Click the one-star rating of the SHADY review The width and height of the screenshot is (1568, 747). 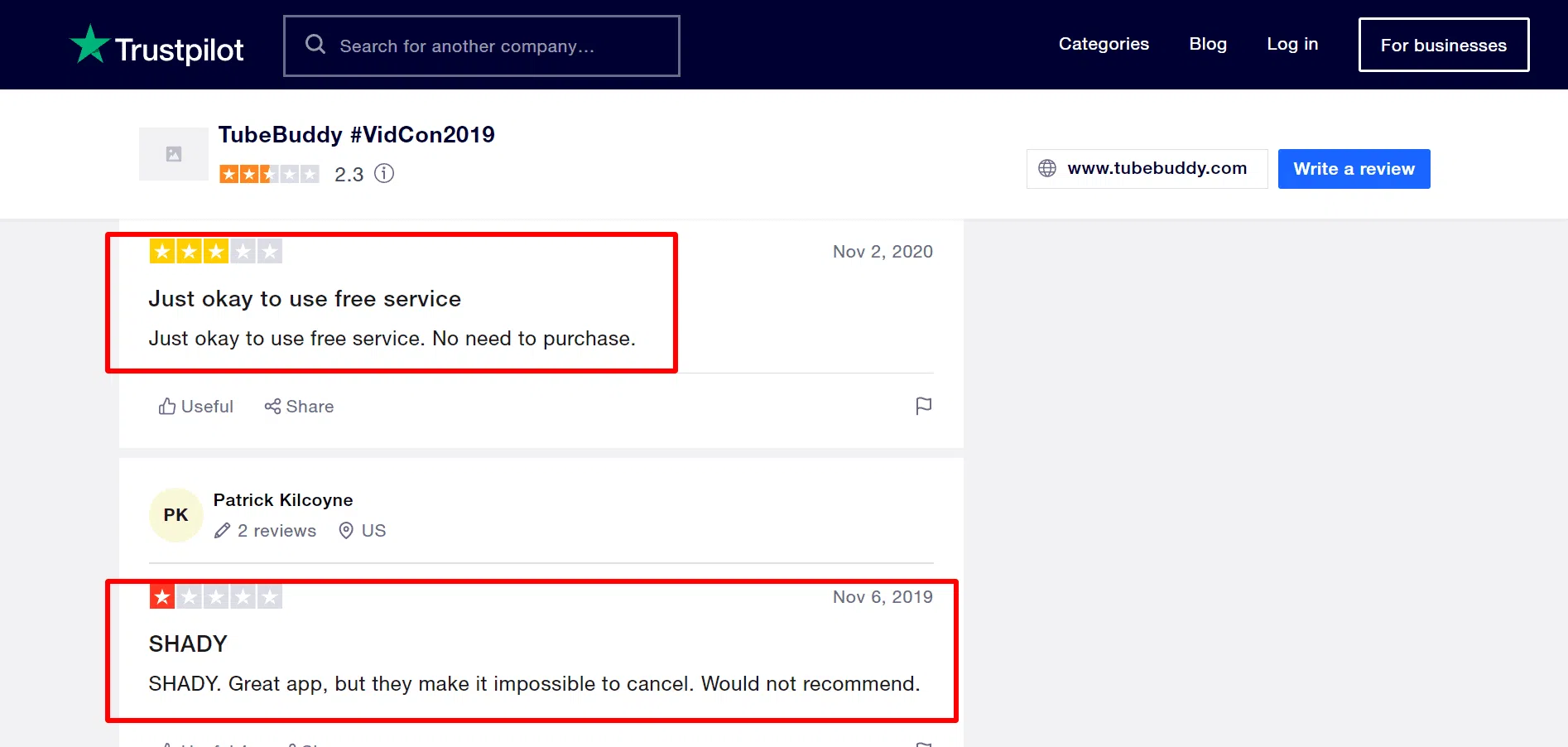(215, 596)
